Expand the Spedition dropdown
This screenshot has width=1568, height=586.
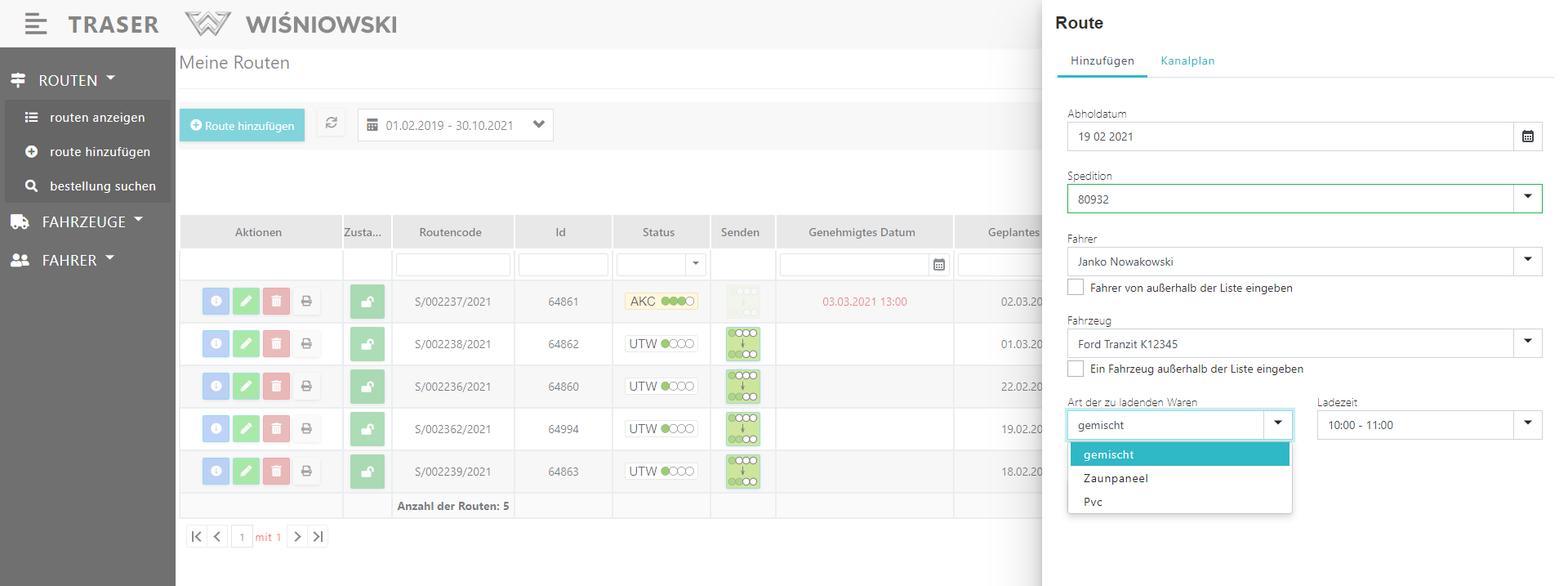pyautogui.click(x=1527, y=199)
